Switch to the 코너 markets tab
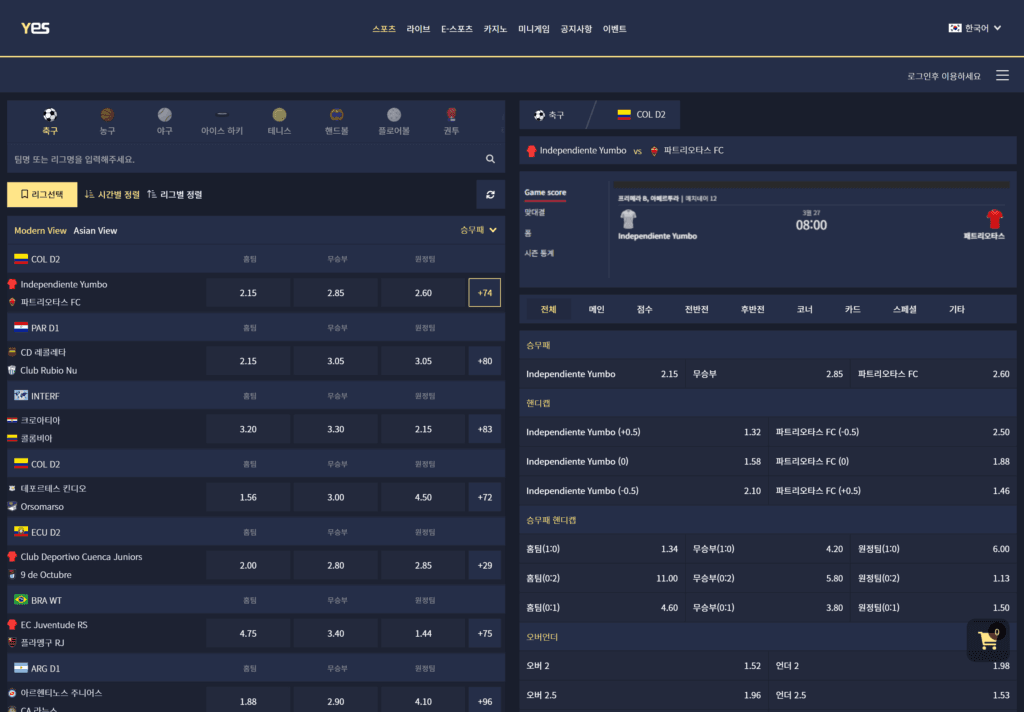Screen dimensions: 1024x712 [x=804, y=310]
